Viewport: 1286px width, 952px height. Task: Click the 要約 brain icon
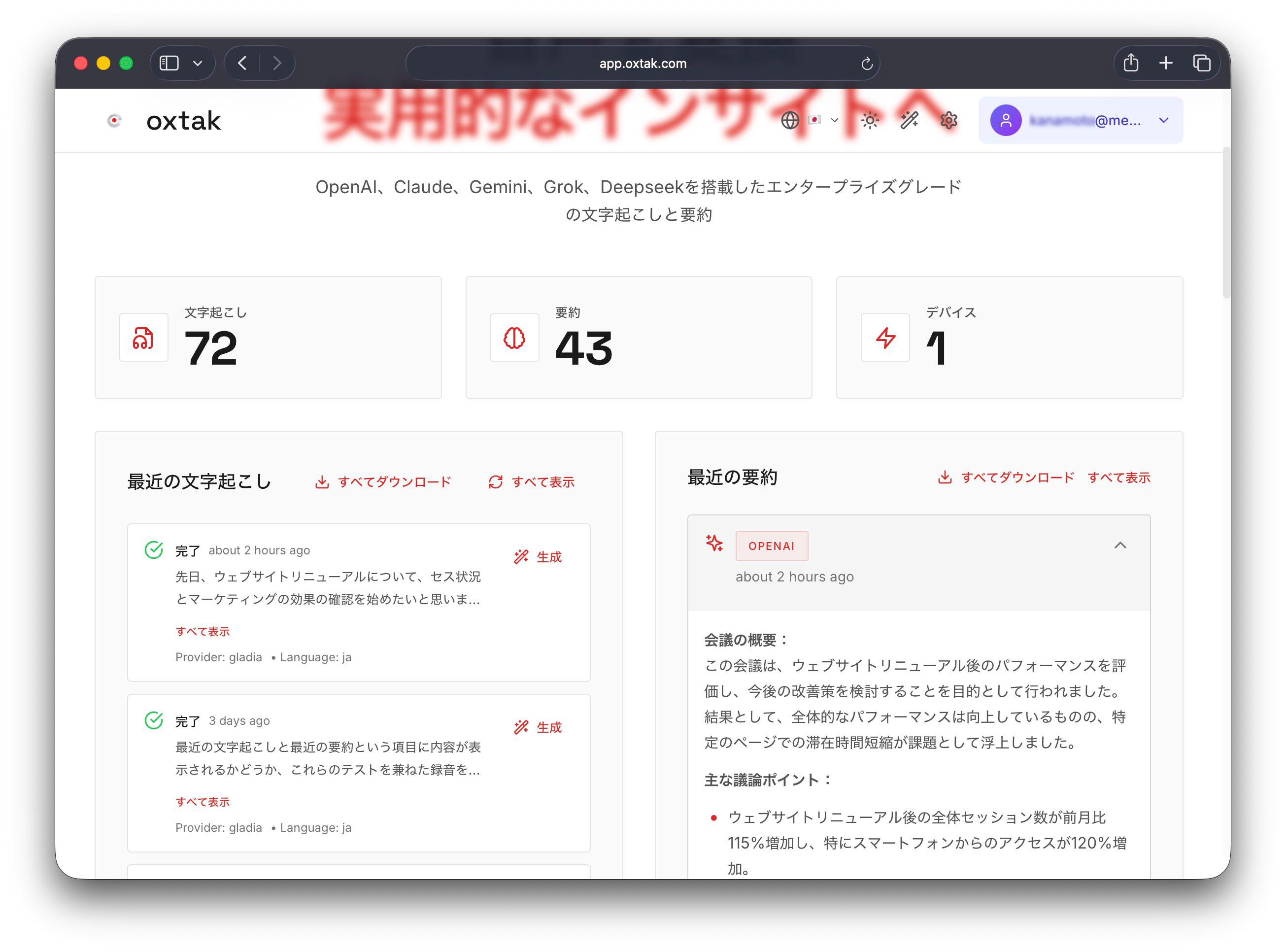(x=514, y=338)
